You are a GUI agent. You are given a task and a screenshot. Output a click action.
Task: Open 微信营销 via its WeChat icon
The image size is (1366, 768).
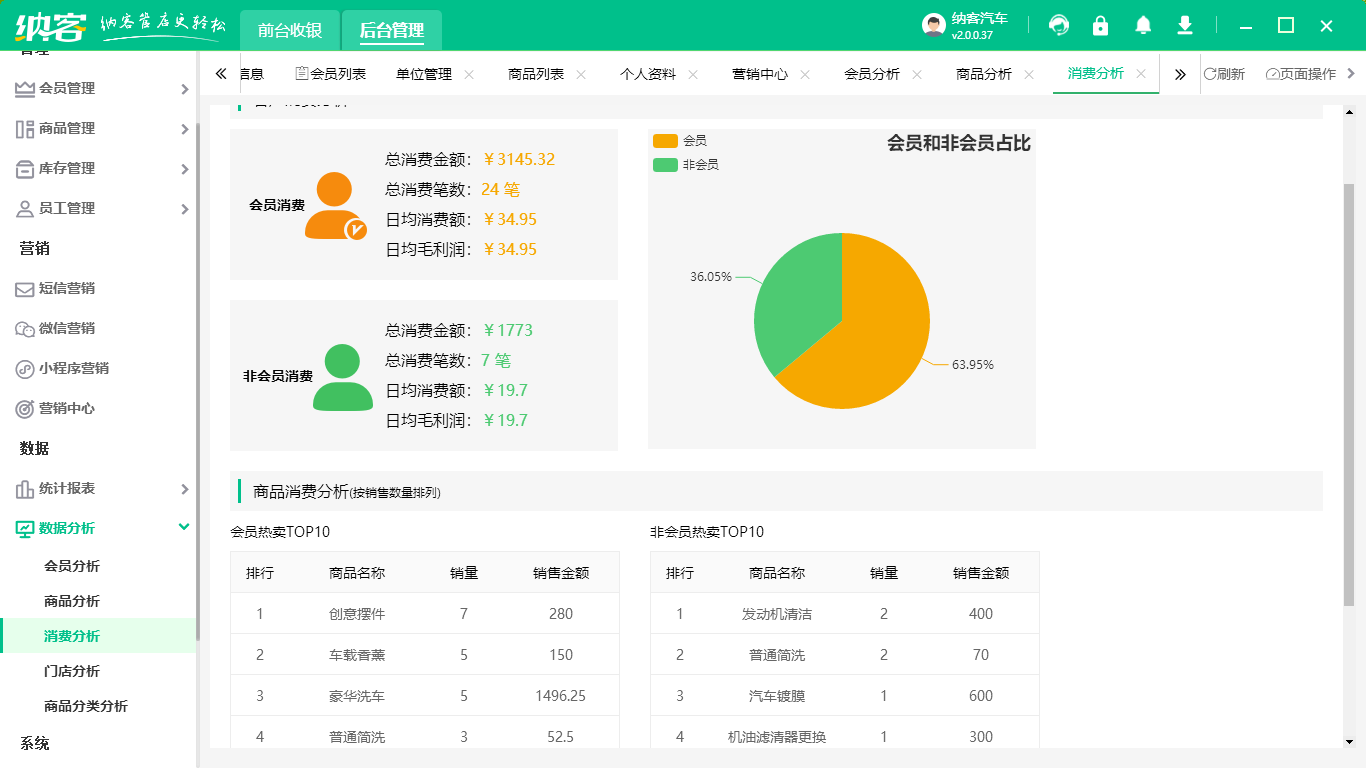23,329
